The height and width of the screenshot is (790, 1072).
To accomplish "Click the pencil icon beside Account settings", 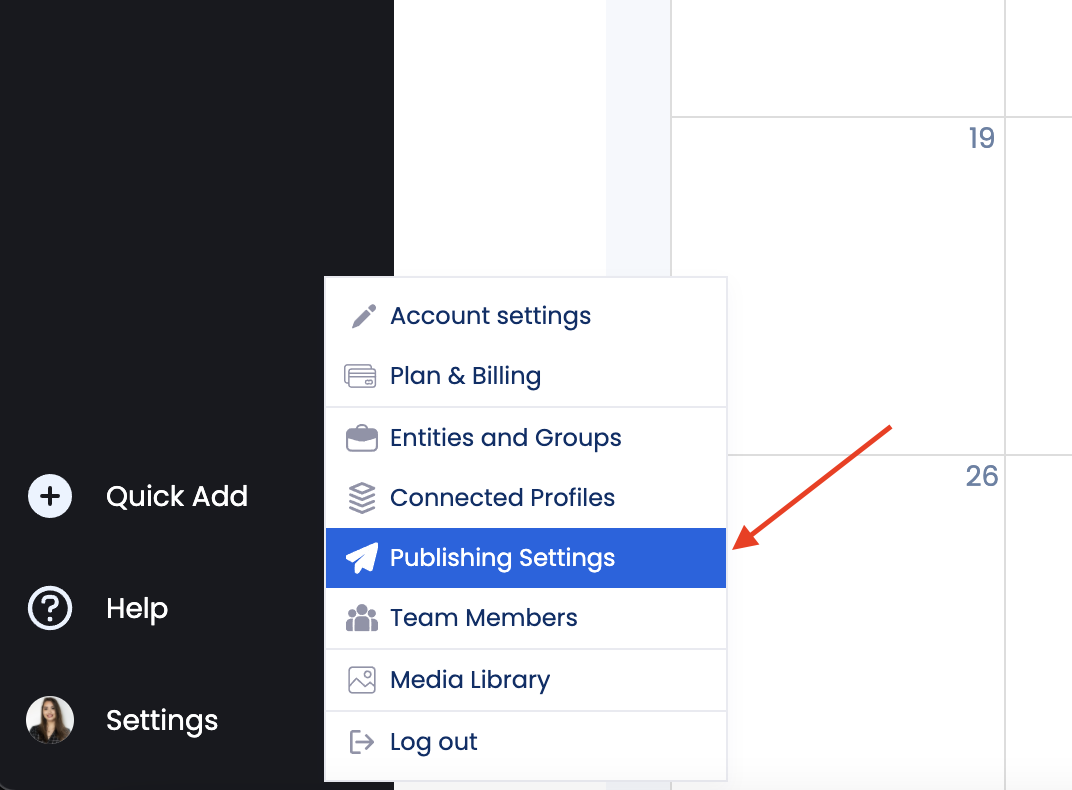I will coord(363,316).
